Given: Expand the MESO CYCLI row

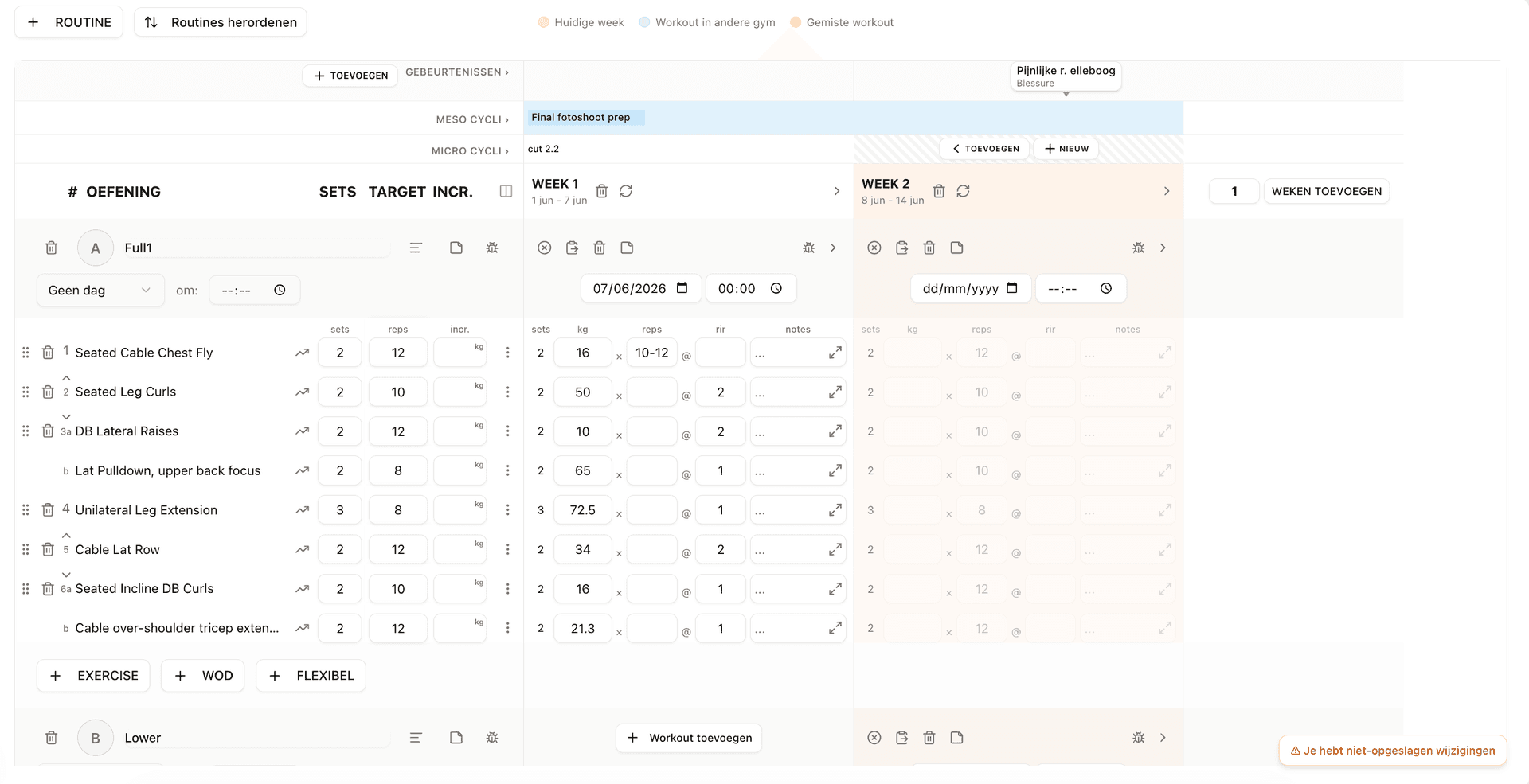Looking at the screenshot, I should (472, 119).
